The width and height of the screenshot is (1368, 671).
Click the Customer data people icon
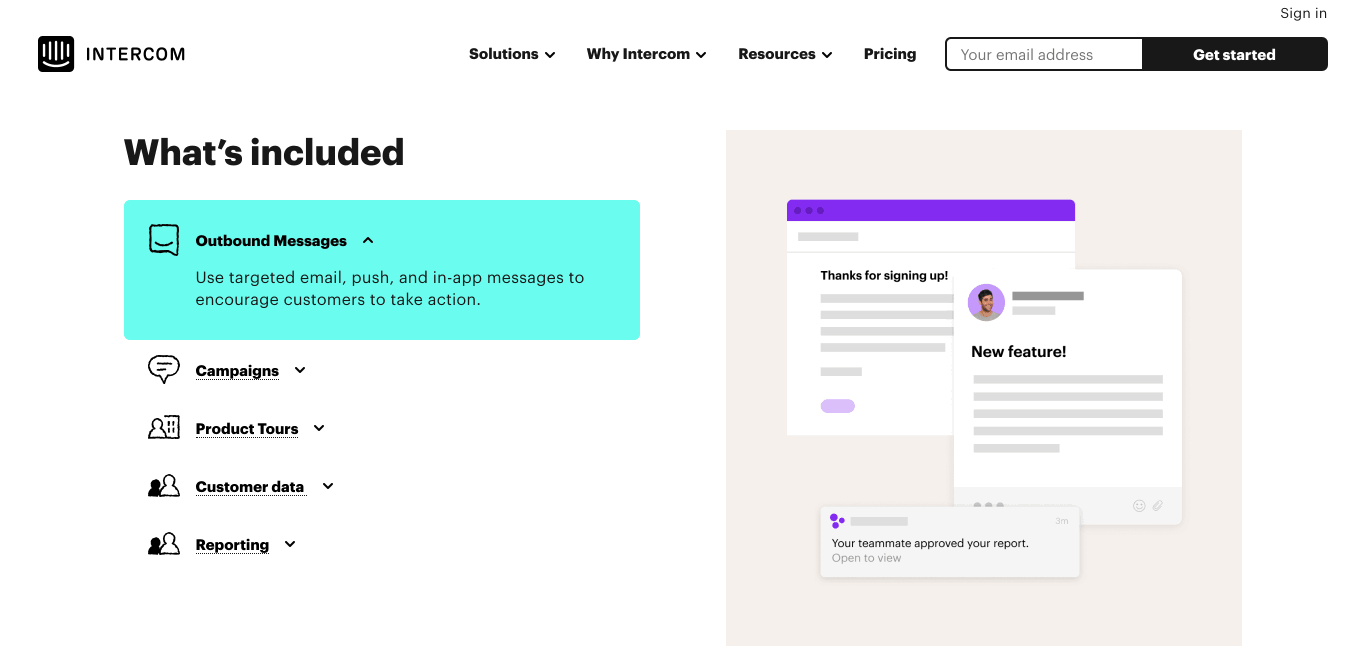point(164,487)
